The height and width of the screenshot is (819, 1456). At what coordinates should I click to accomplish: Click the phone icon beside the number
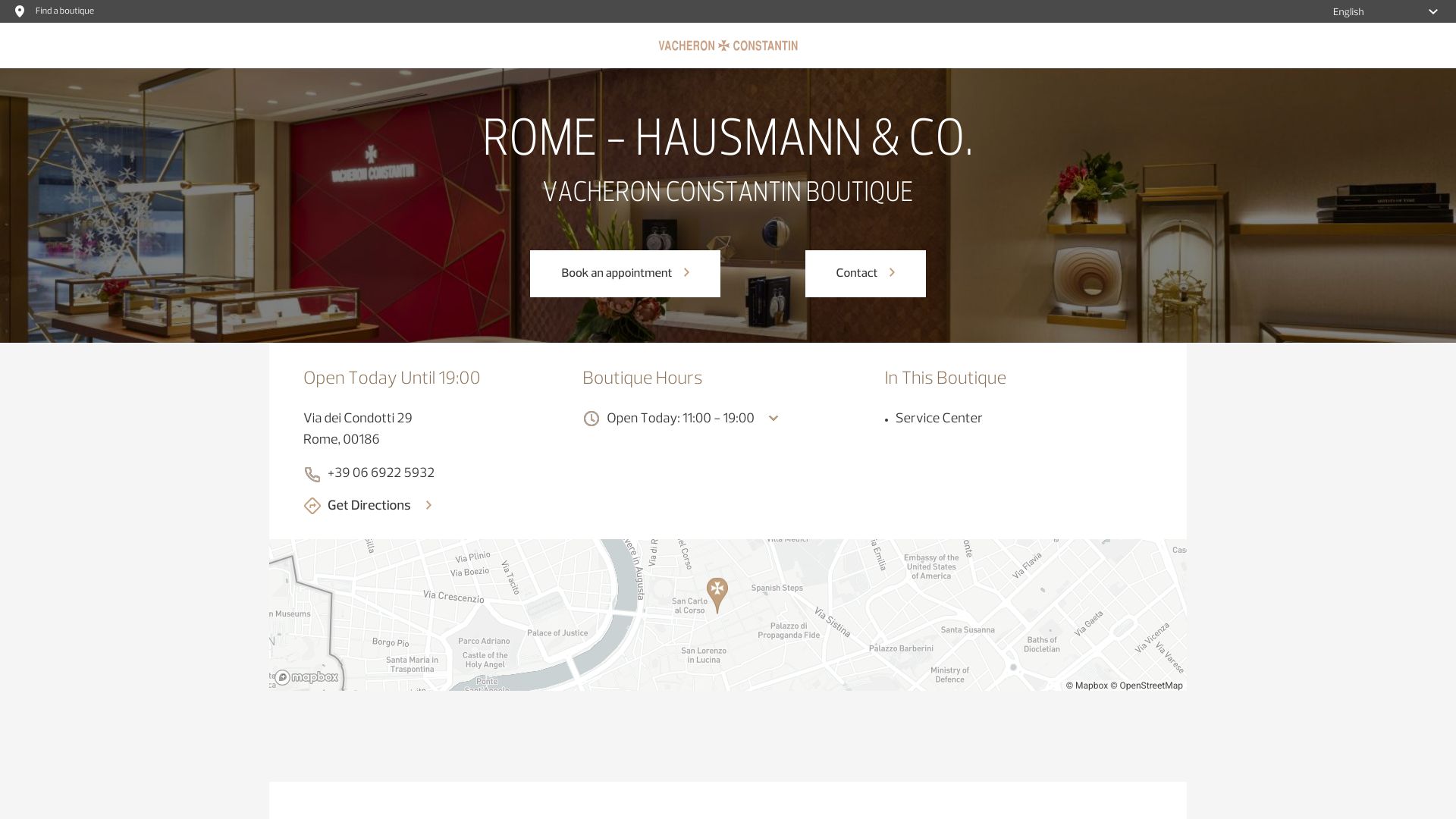pyautogui.click(x=312, y=475)
